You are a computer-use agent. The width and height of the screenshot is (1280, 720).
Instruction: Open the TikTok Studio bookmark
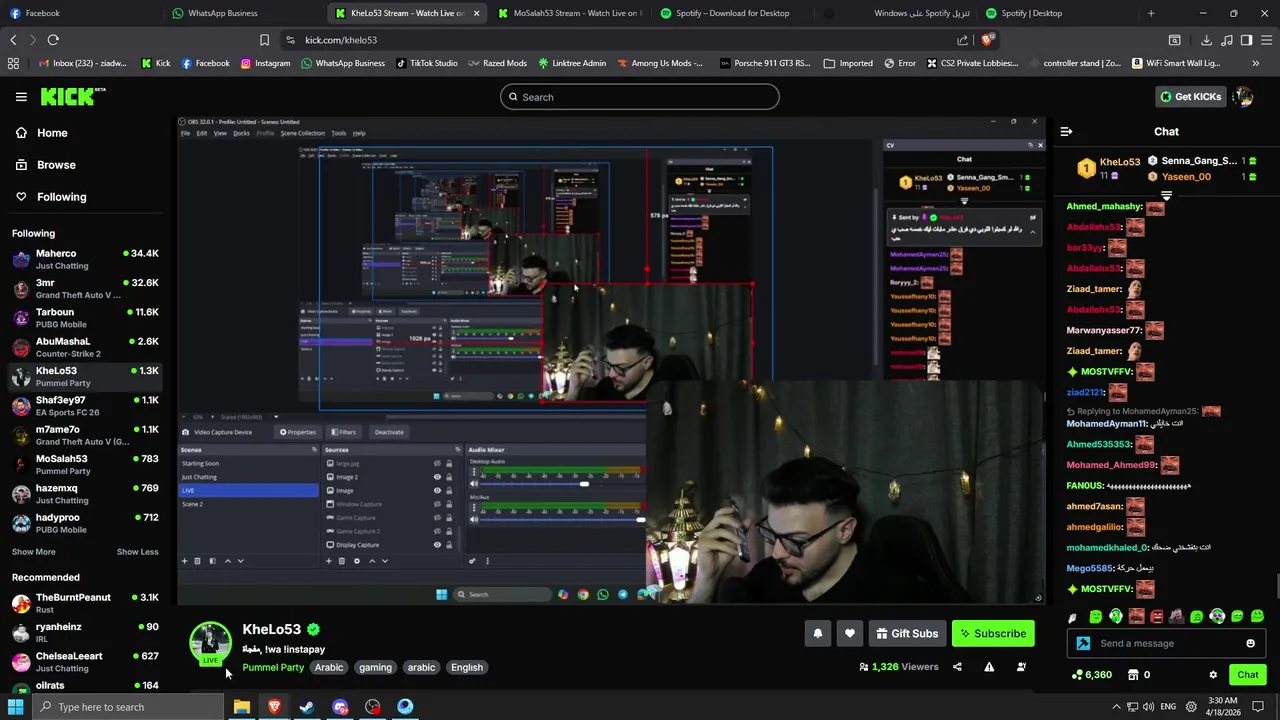pyautogui.click(x=426, y=63)
